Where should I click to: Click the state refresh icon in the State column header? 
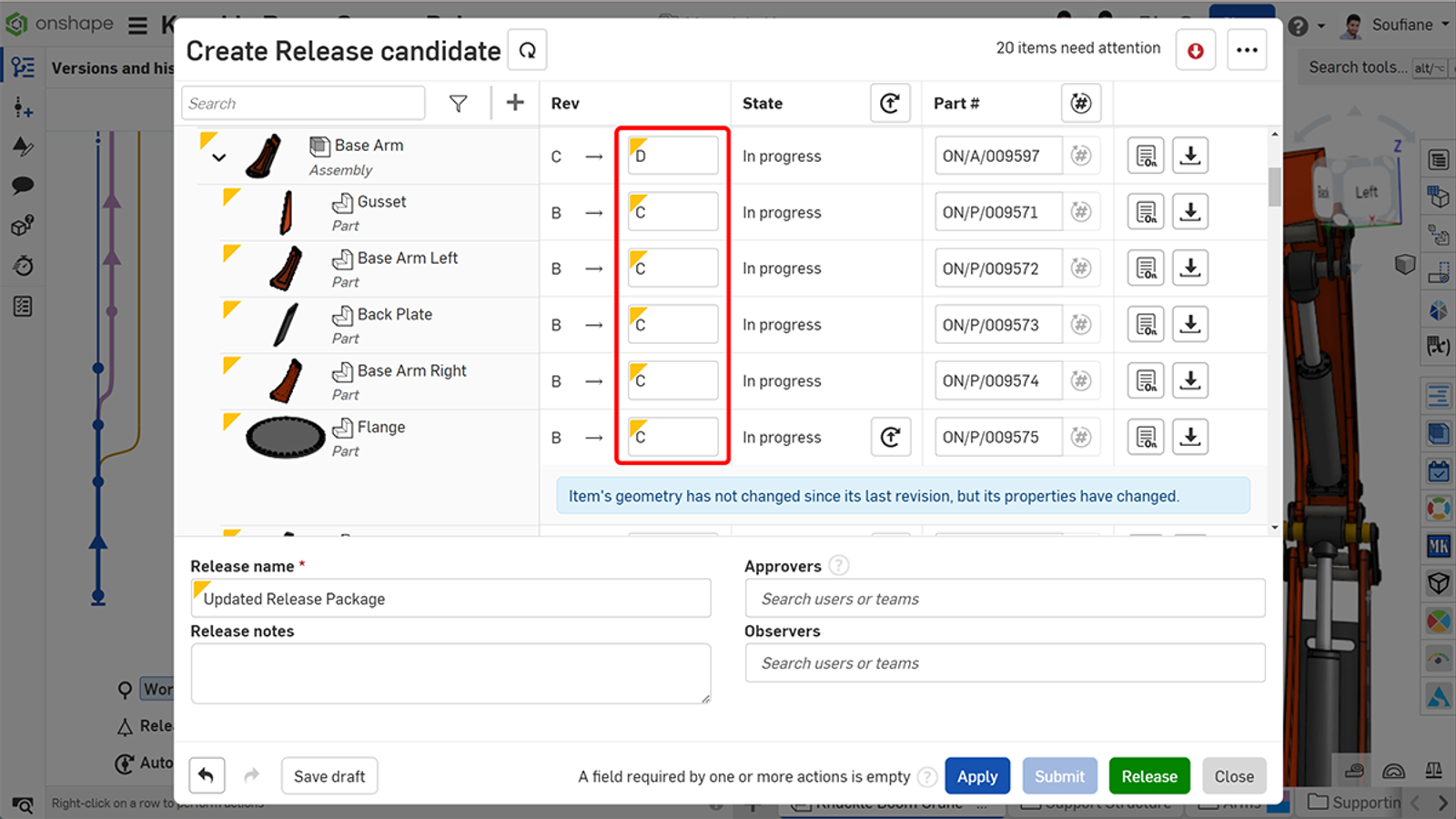[890, 103]
